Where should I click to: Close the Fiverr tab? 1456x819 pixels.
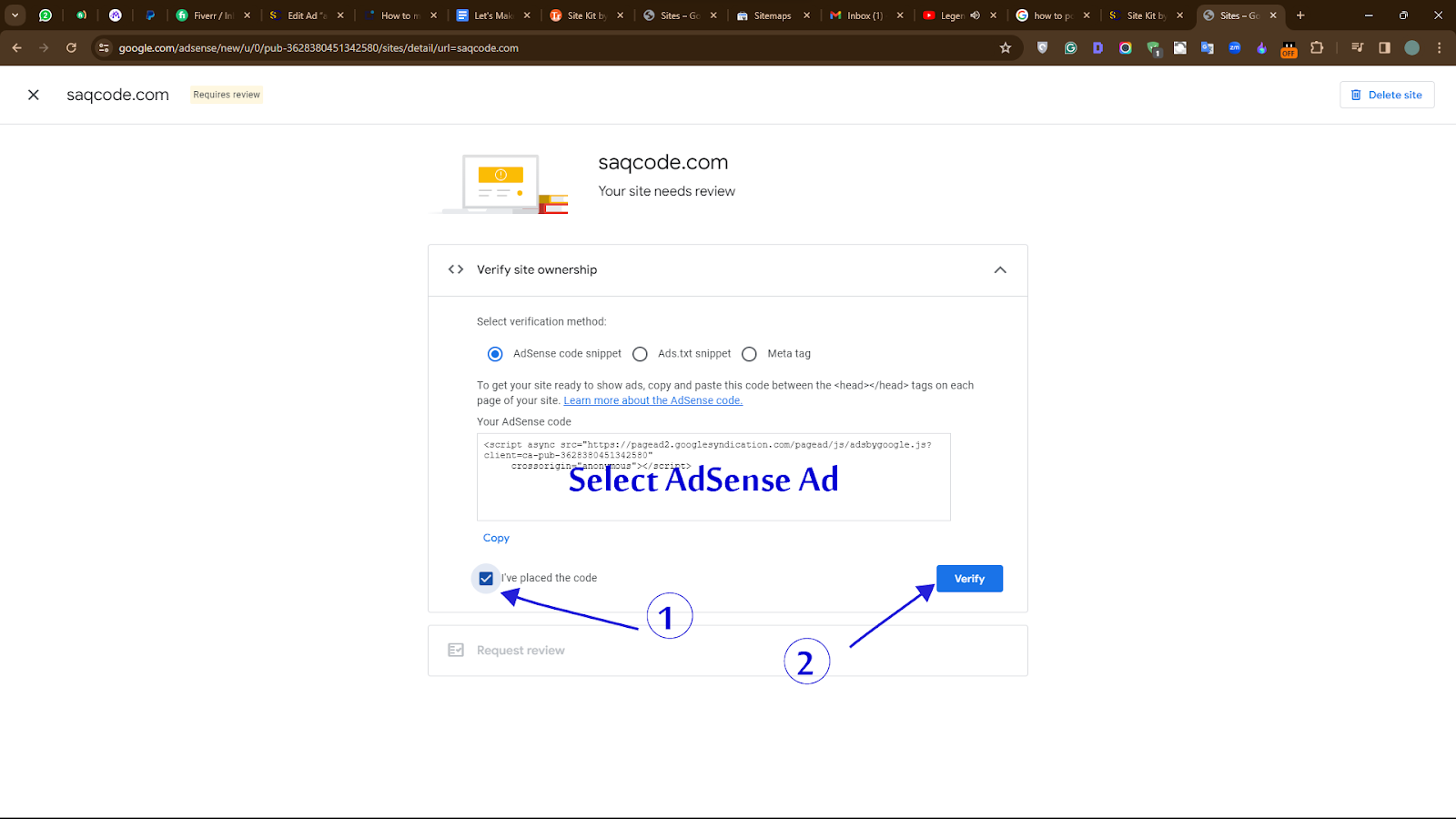(248, 15)
